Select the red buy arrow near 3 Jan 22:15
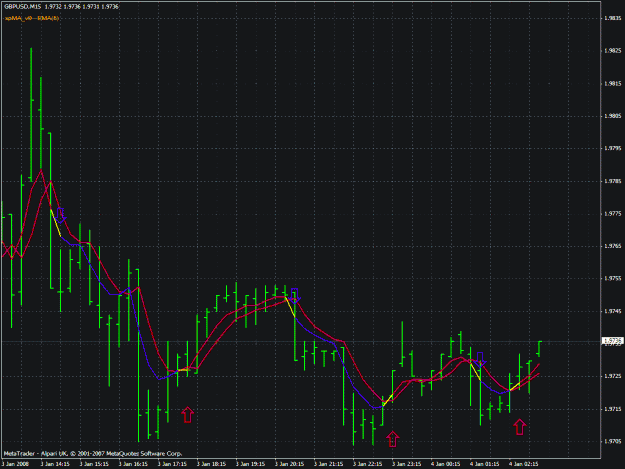This screenshot has width=625, height=469. pos(393,439)
